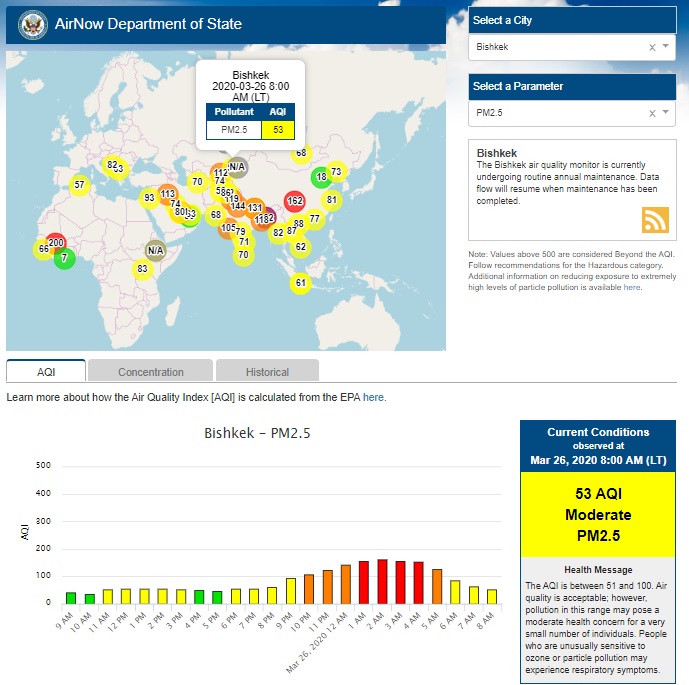Open the particle pollution information 'here' link

pos(632,287)
